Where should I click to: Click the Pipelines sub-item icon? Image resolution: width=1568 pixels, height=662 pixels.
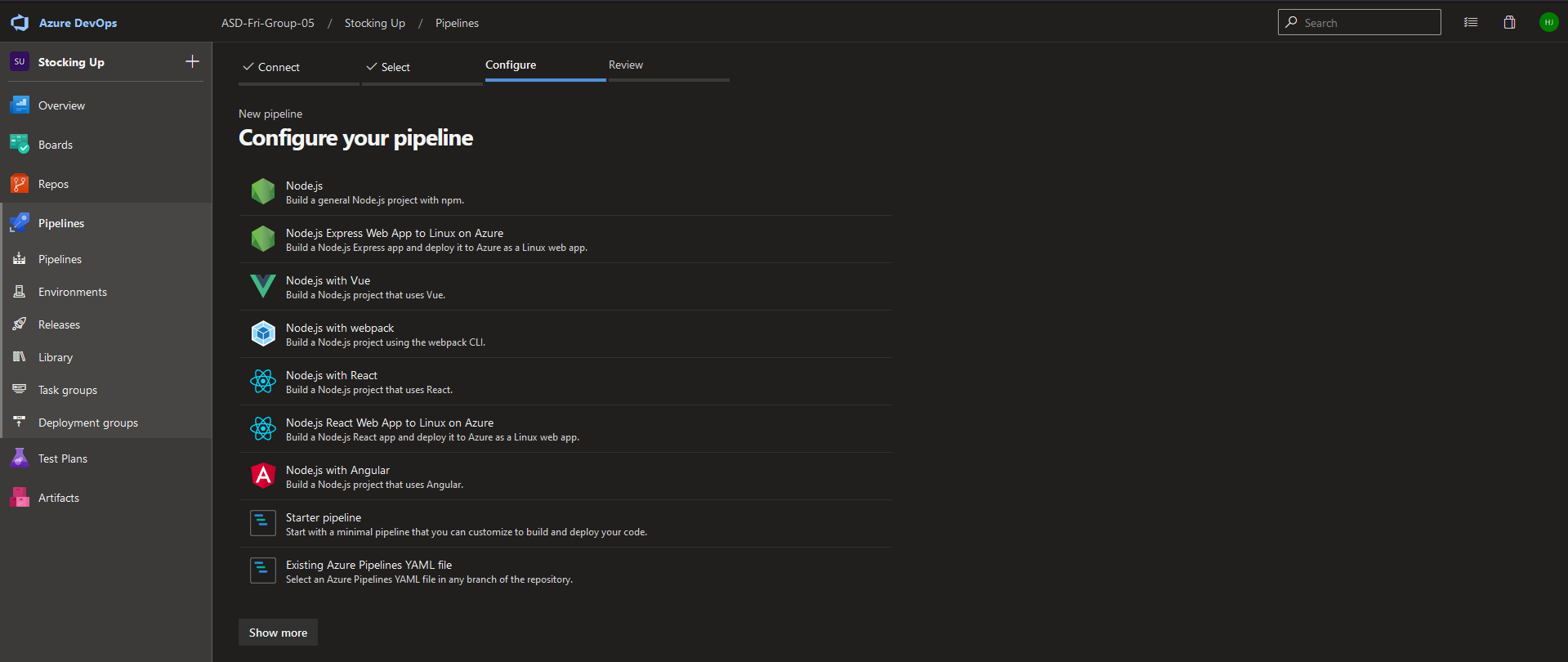pos(20,259)
